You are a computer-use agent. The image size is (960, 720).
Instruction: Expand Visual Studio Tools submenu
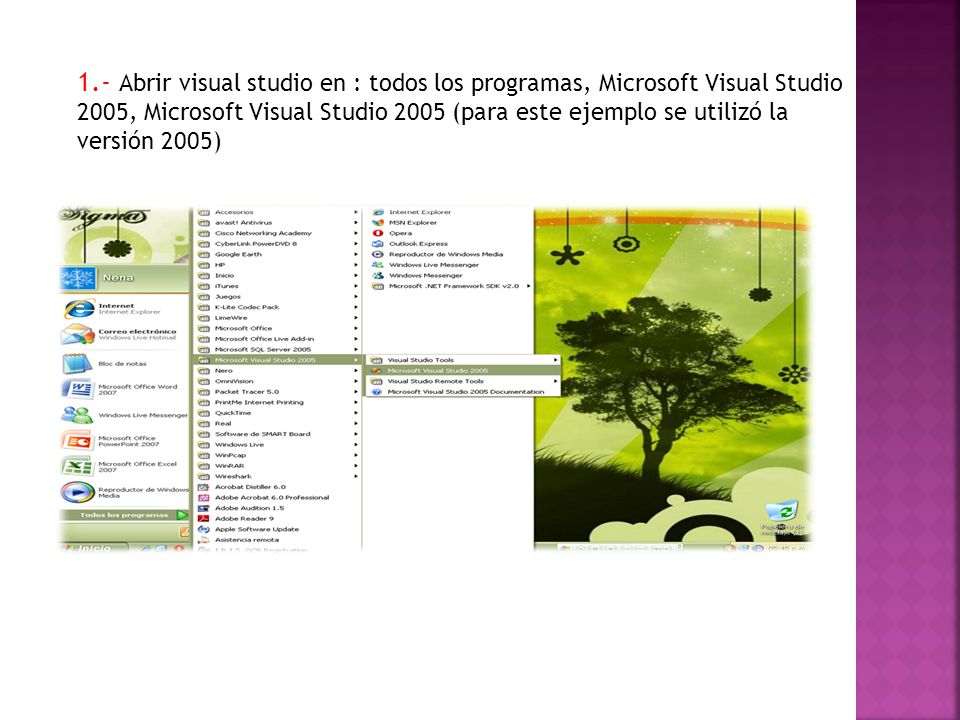(463, 360)
